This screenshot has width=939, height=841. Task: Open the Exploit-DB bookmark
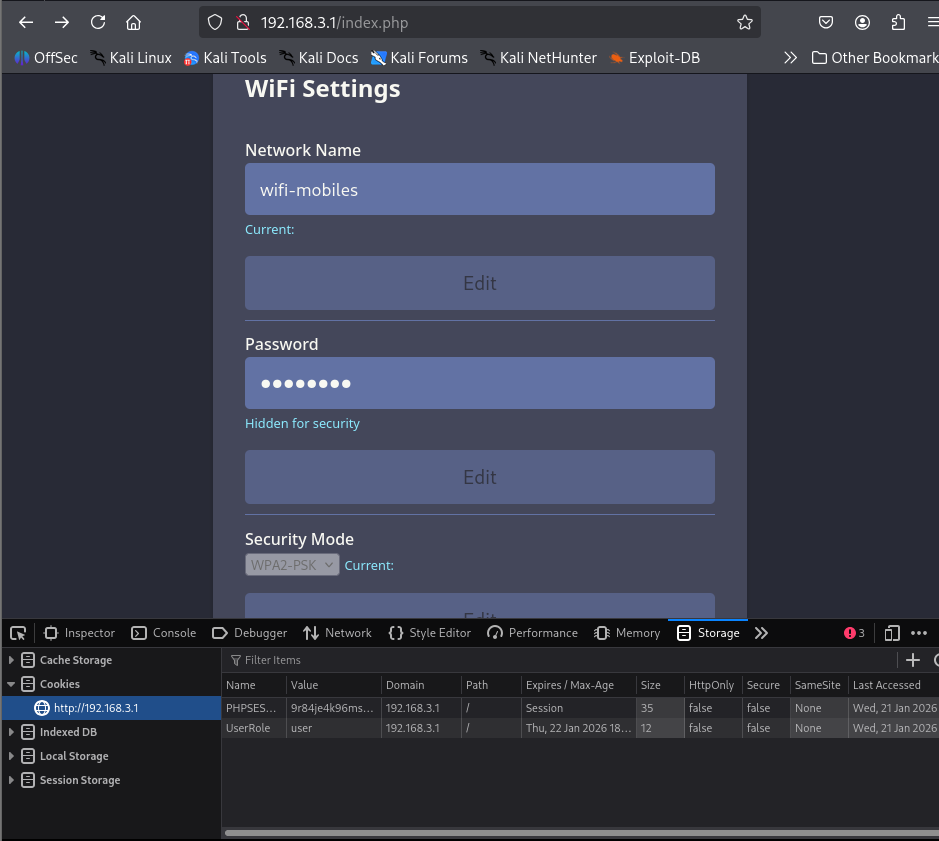tap(654, 58)
